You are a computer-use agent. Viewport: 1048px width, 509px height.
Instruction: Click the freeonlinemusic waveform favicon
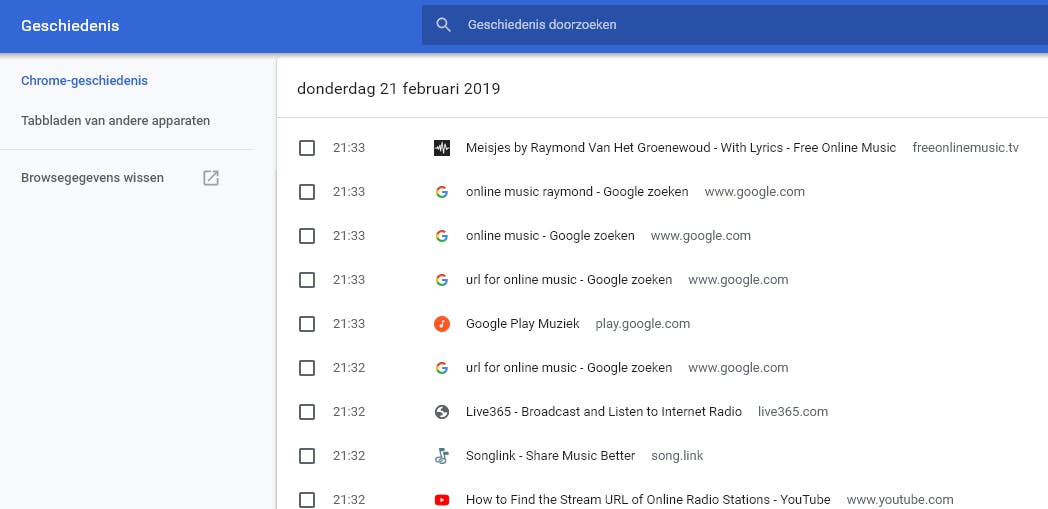coord(442,148)
